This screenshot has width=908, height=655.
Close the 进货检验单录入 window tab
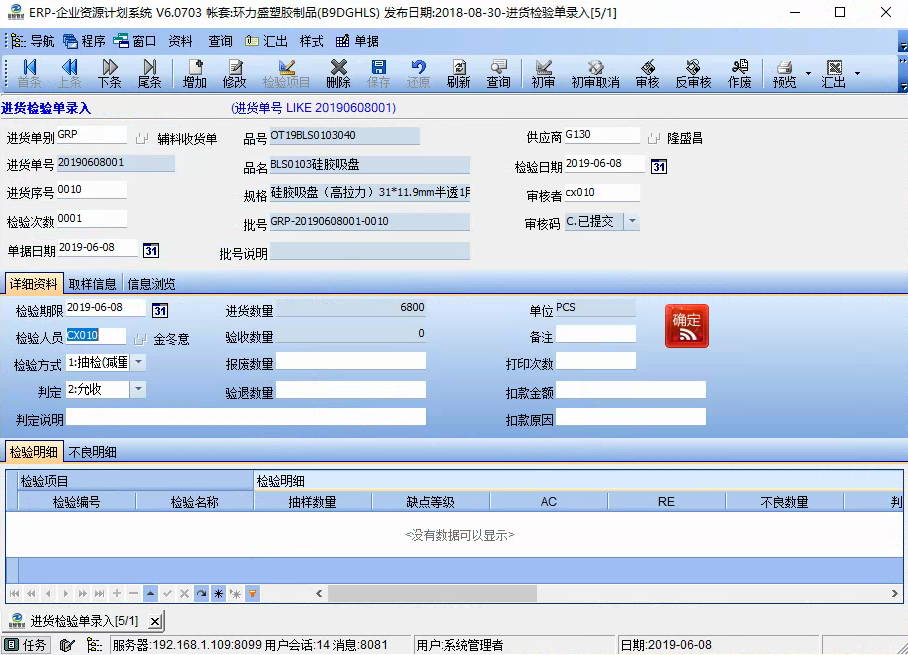(155, 621)
